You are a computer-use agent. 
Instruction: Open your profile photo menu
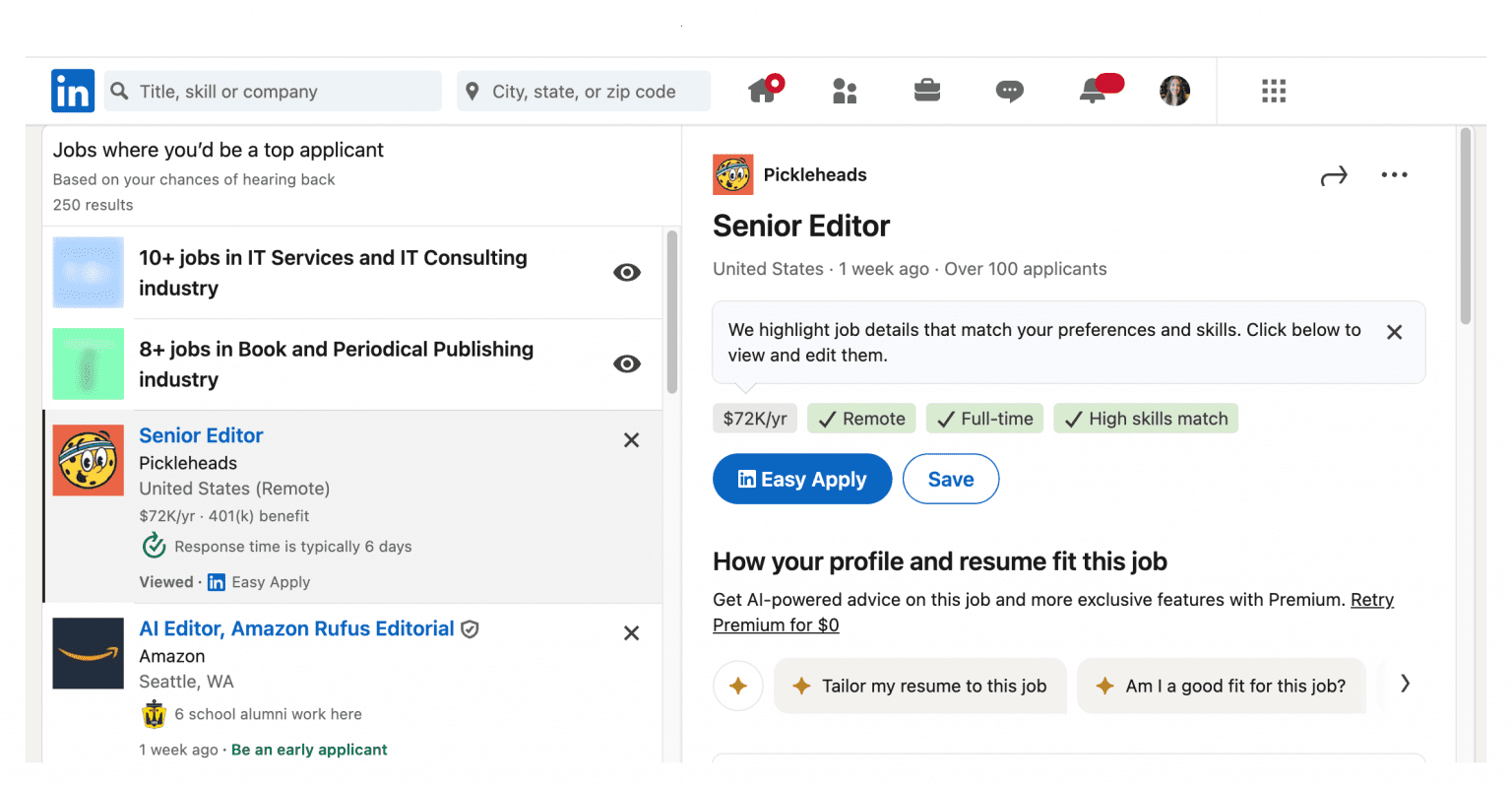[1174, 91]
